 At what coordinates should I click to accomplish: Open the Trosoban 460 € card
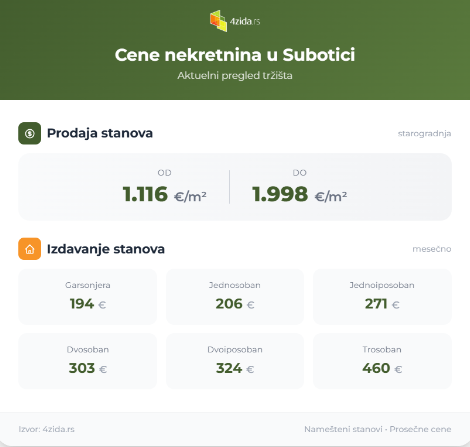382,361
